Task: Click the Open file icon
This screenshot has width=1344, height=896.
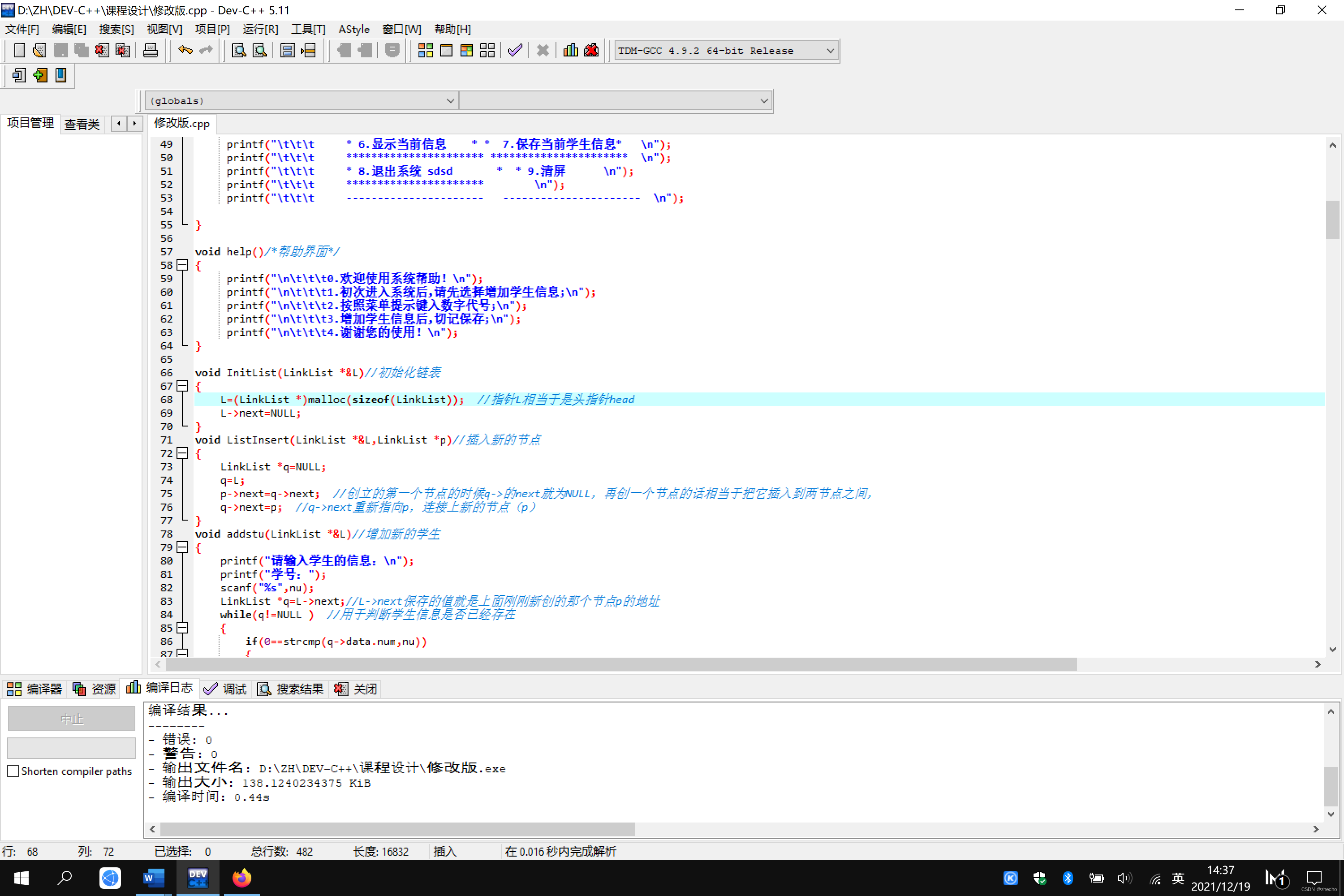Action: coord(39,50)
